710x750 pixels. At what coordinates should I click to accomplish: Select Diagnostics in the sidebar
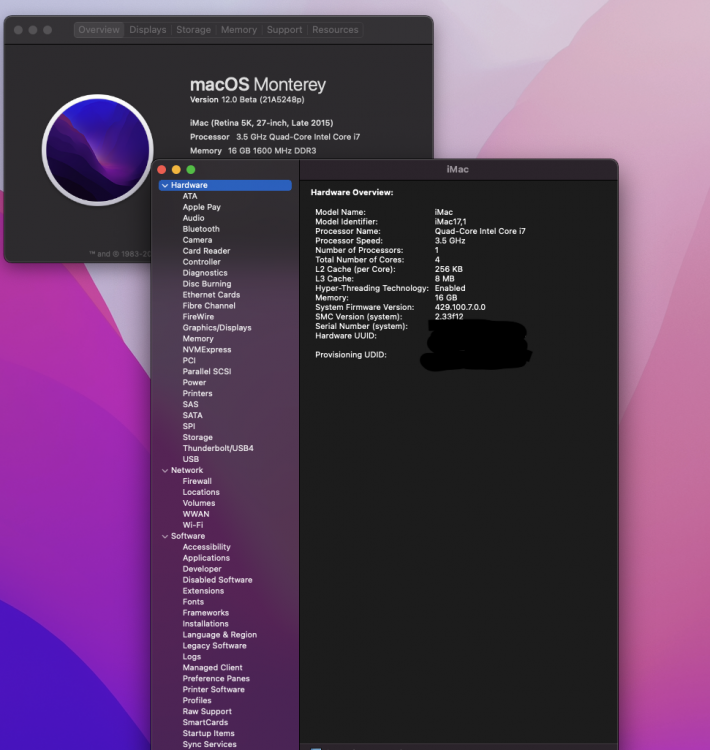(x=205, y=273)
